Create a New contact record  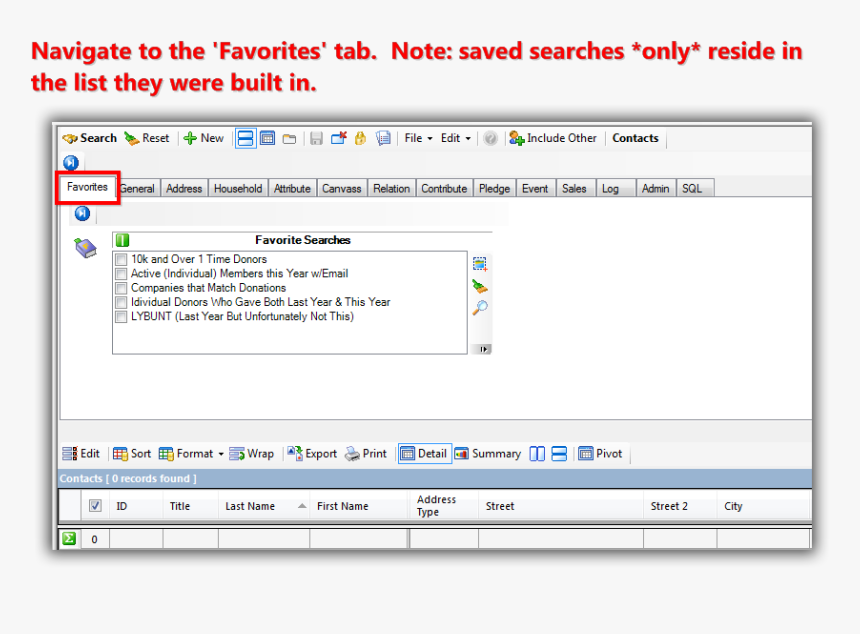203,138
